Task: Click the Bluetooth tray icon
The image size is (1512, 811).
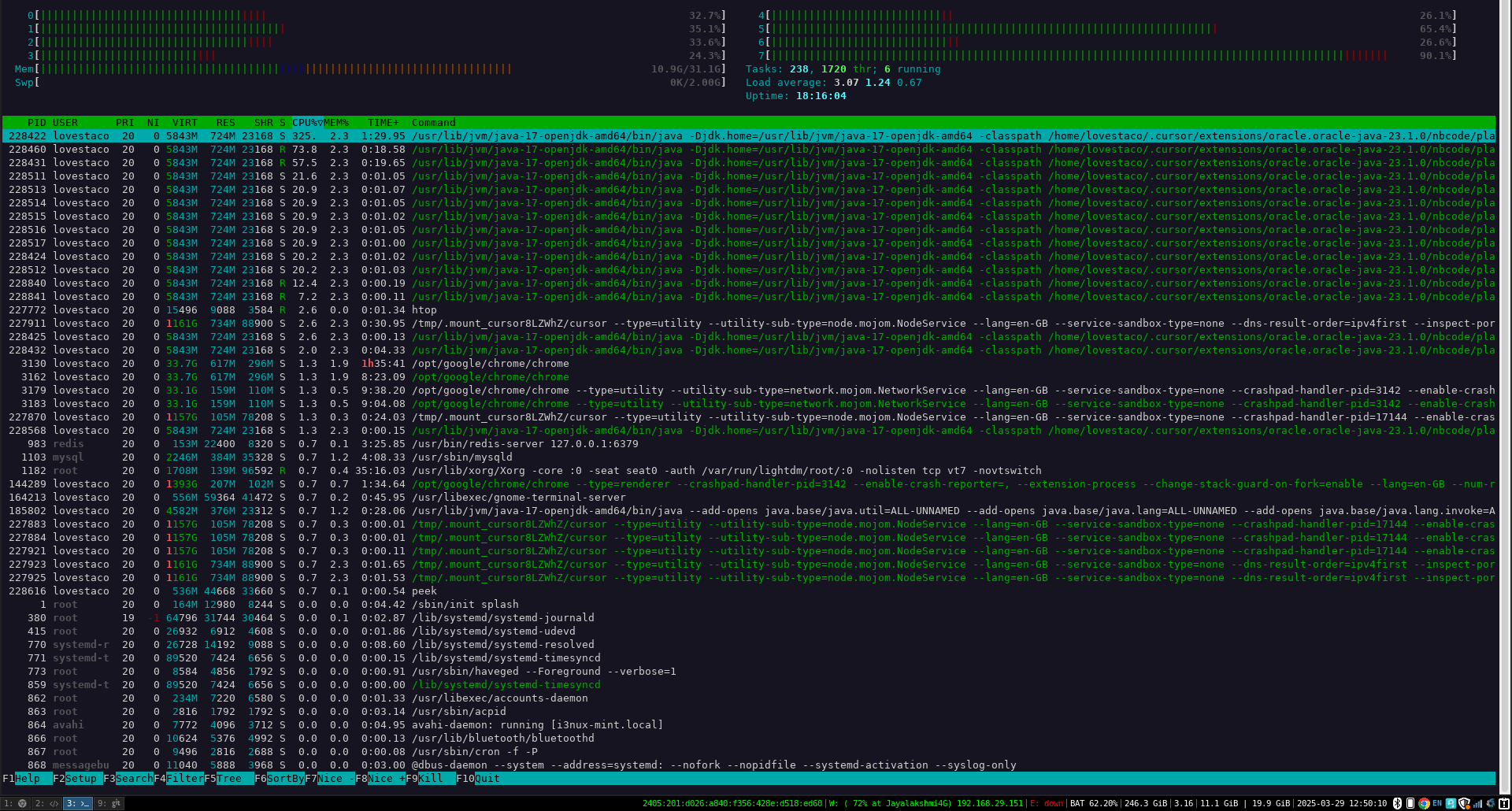Action: tap(1398, 803)
